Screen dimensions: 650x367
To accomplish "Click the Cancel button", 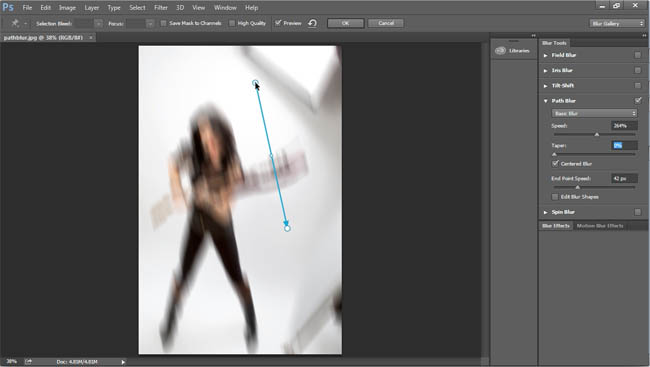I will pos(386,23).
